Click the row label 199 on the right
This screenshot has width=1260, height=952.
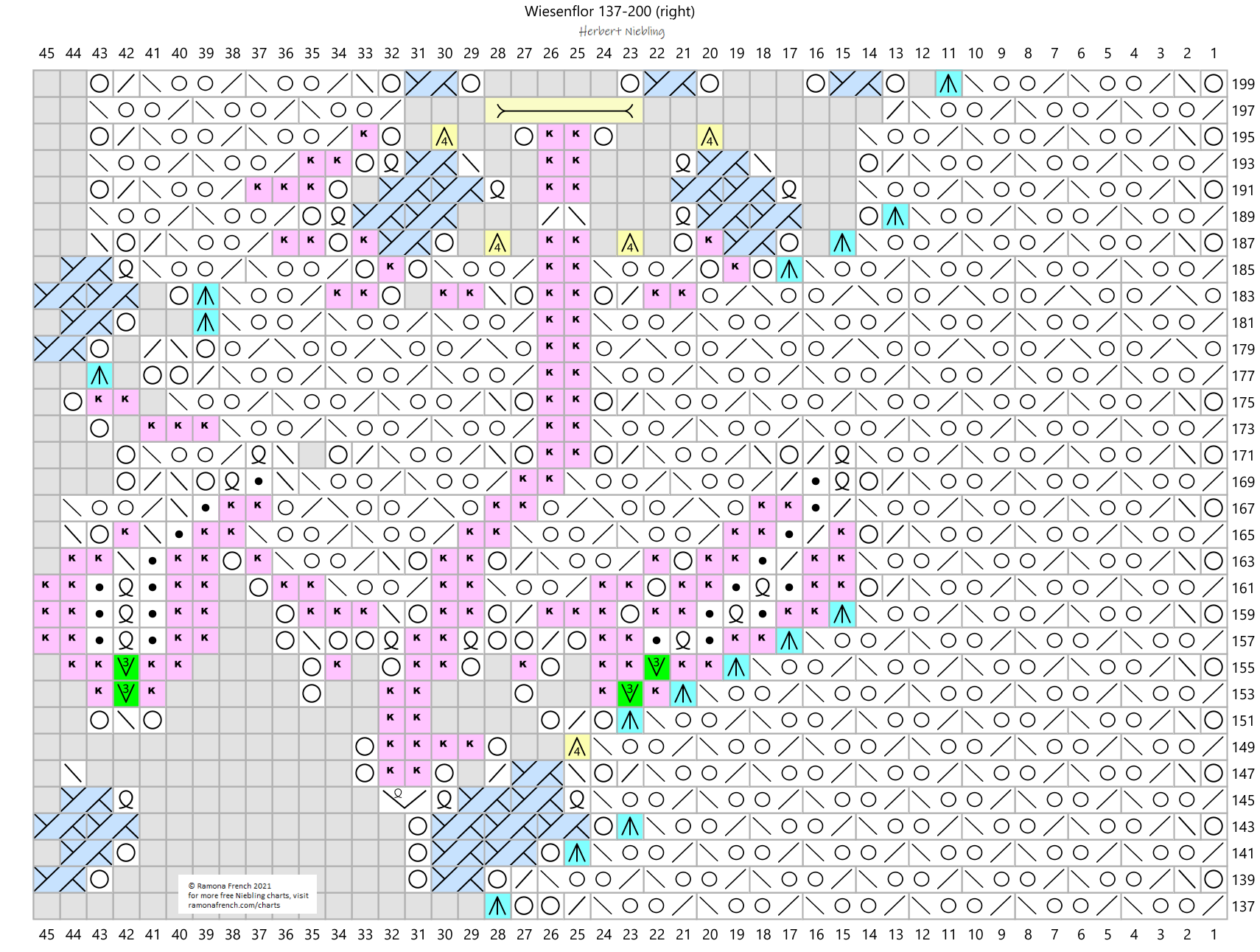pyautogui.click(x=1243, y=84)
